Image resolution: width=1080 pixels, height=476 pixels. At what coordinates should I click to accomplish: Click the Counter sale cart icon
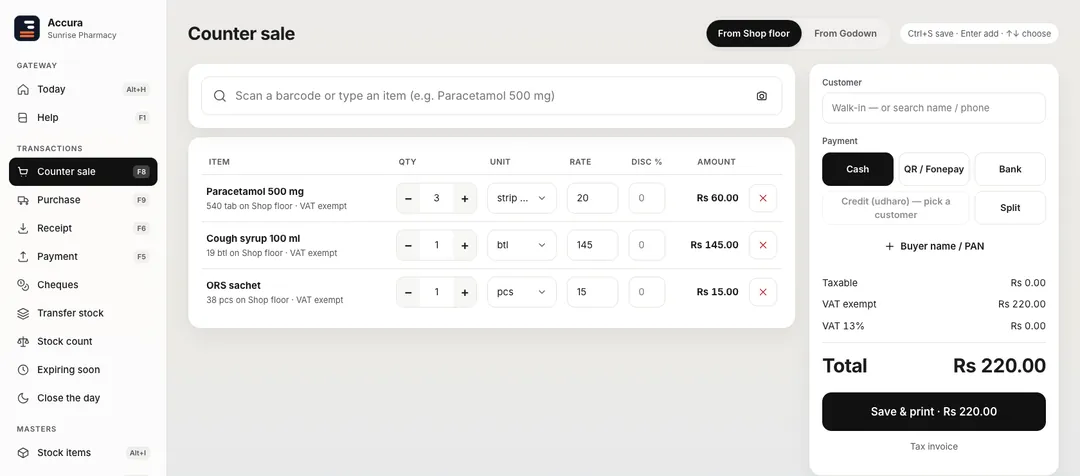click(x=23, y=172)
